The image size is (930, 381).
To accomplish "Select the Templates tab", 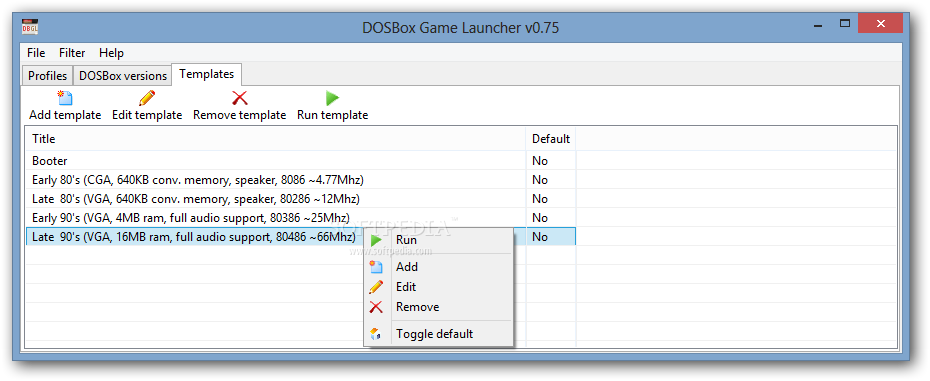I will point(206,74).
